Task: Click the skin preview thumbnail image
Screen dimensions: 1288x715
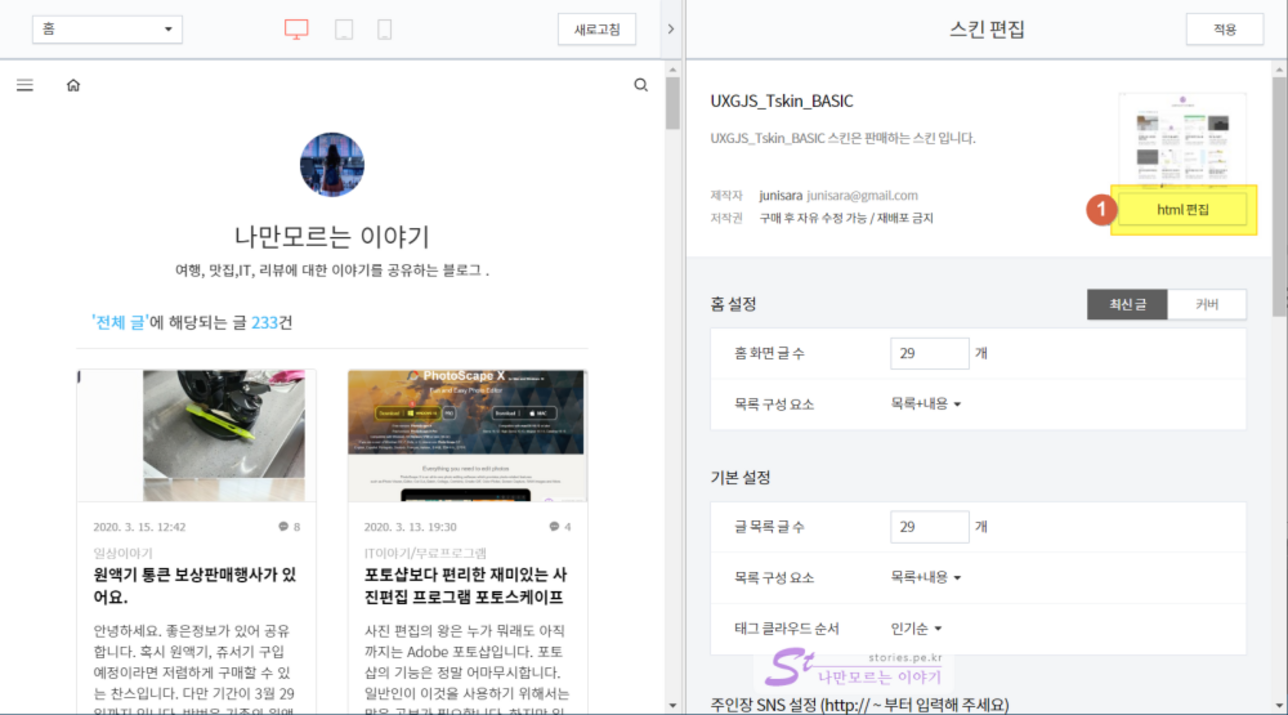Action: coord(1182,135)
